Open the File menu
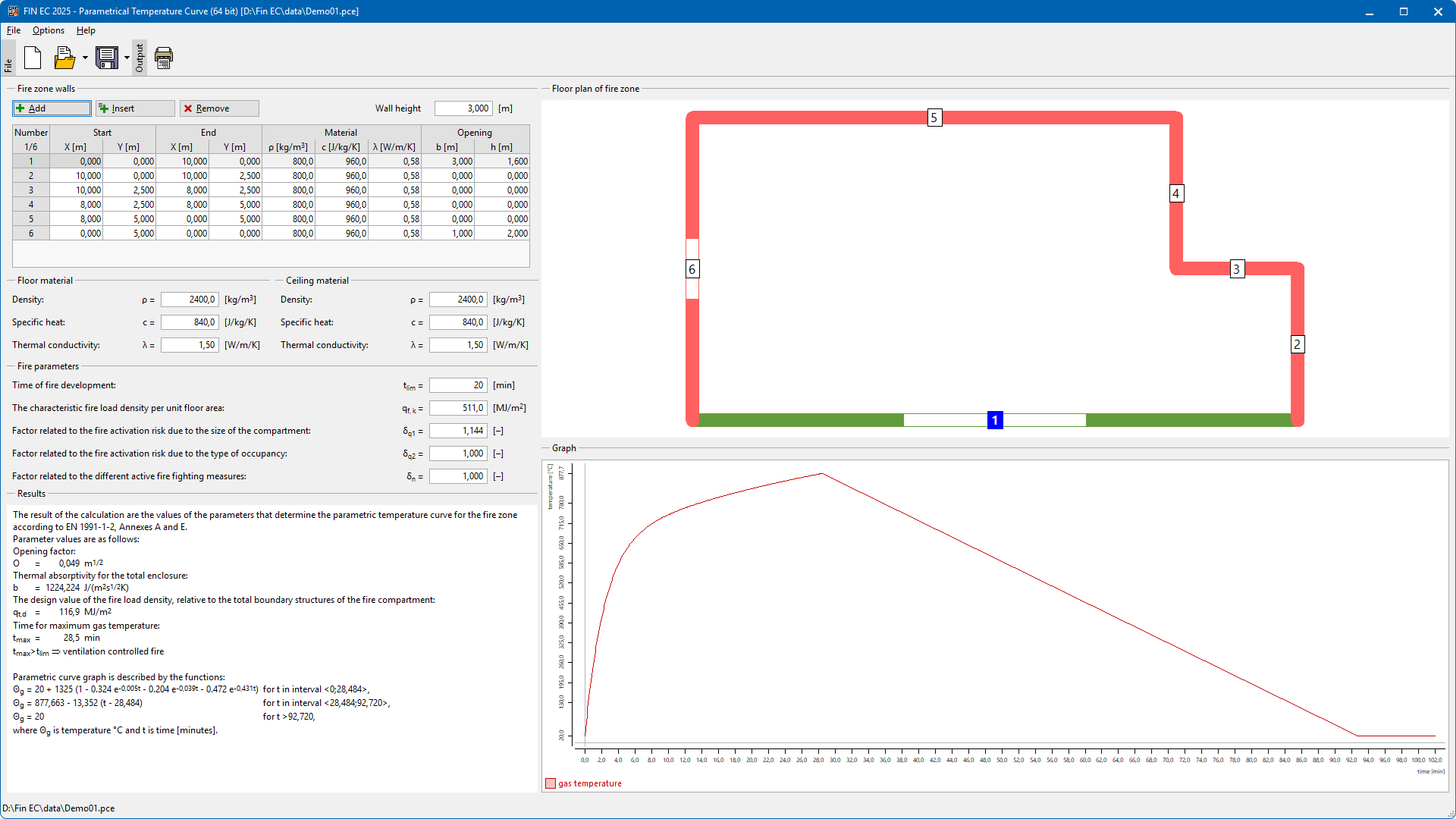The height and width of the screenshot is (819, 1456). point(14,30)
